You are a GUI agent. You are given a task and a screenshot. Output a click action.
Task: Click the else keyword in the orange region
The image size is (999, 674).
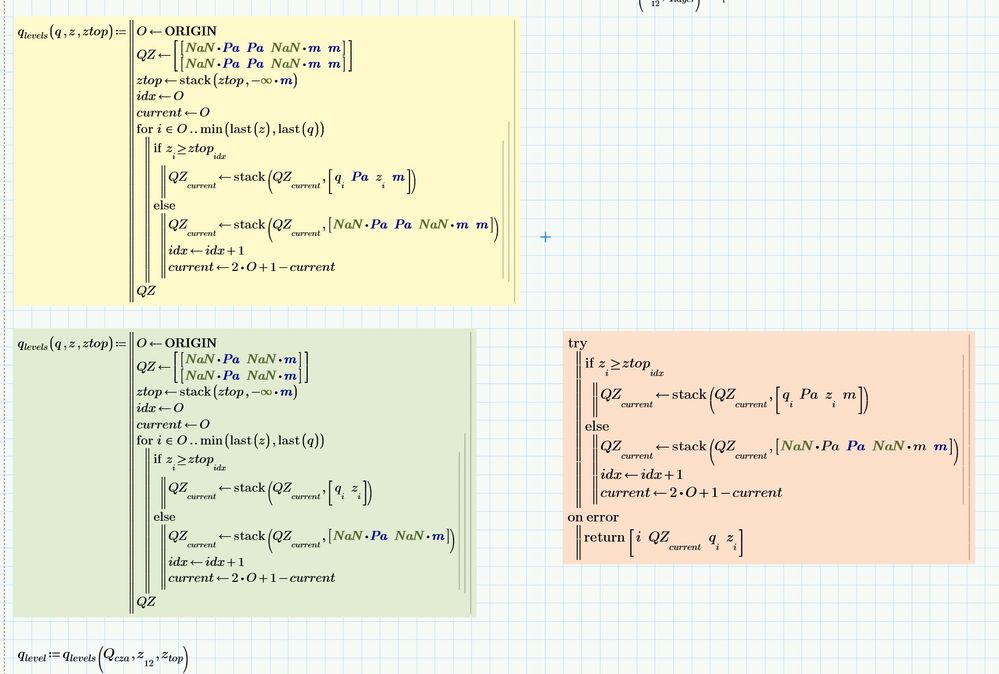tap(597, 426)
